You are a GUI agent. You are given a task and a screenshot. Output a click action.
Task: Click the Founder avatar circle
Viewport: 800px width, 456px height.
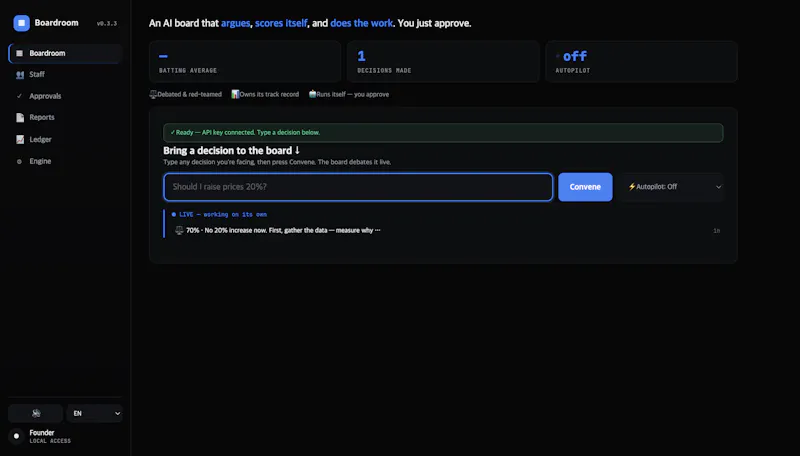(x=16, y=436)
